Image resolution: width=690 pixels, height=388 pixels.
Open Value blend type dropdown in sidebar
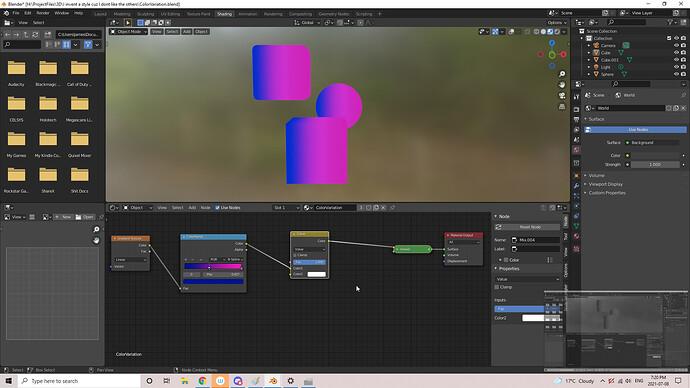pyautogui.click(x=528, y=279)
